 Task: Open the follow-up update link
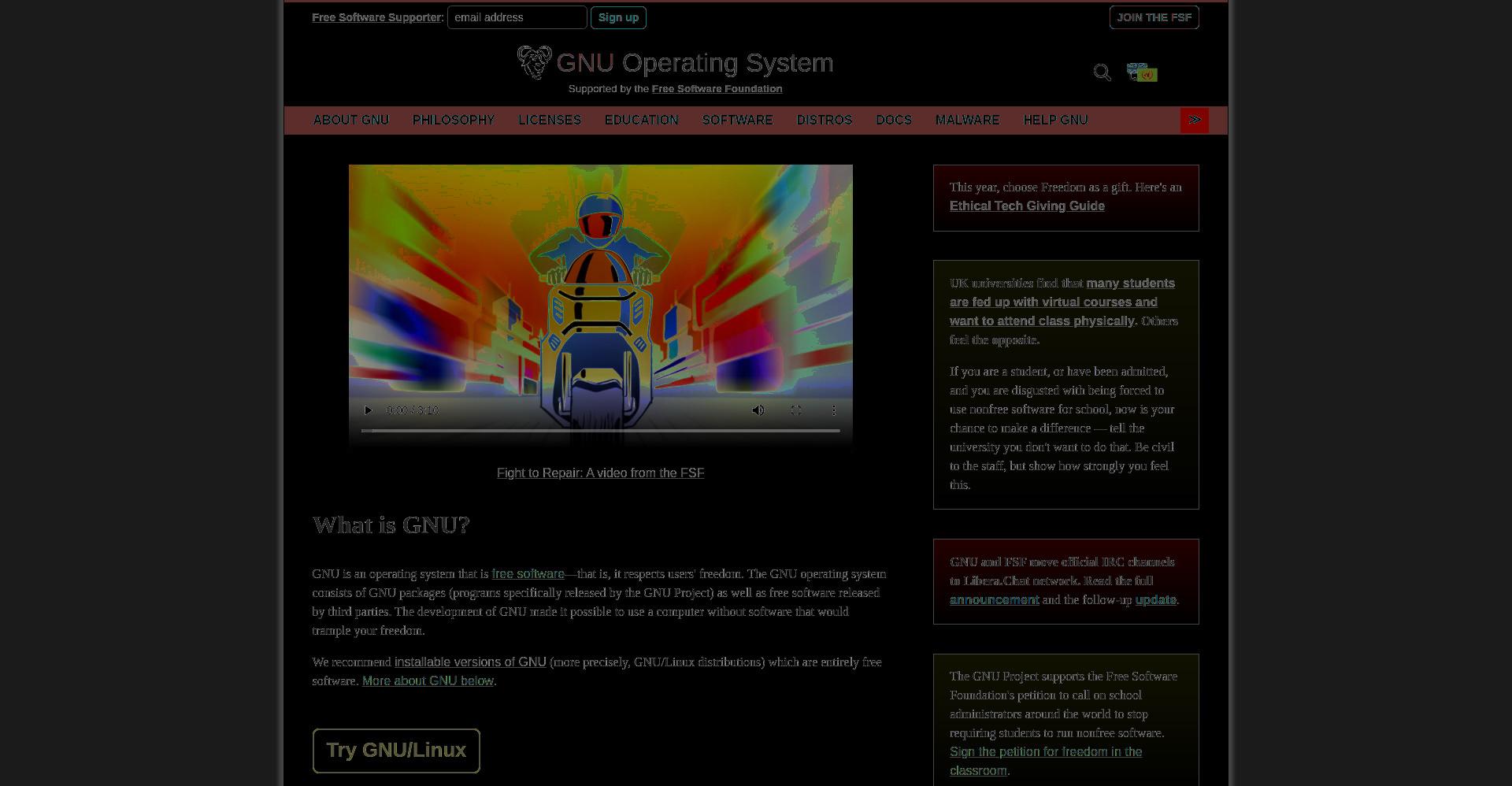coord(1155,599)
